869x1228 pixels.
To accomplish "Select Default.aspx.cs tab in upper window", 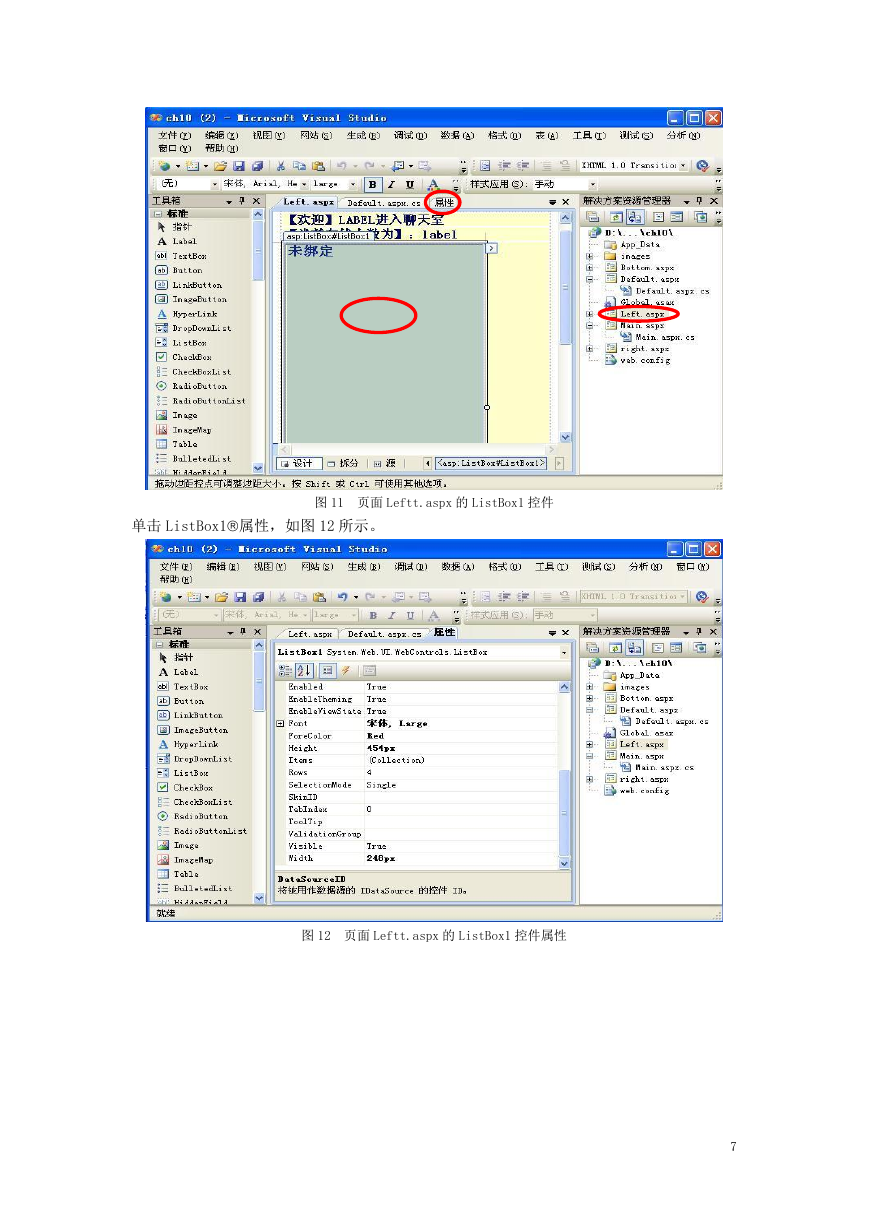I will point(384,202).
